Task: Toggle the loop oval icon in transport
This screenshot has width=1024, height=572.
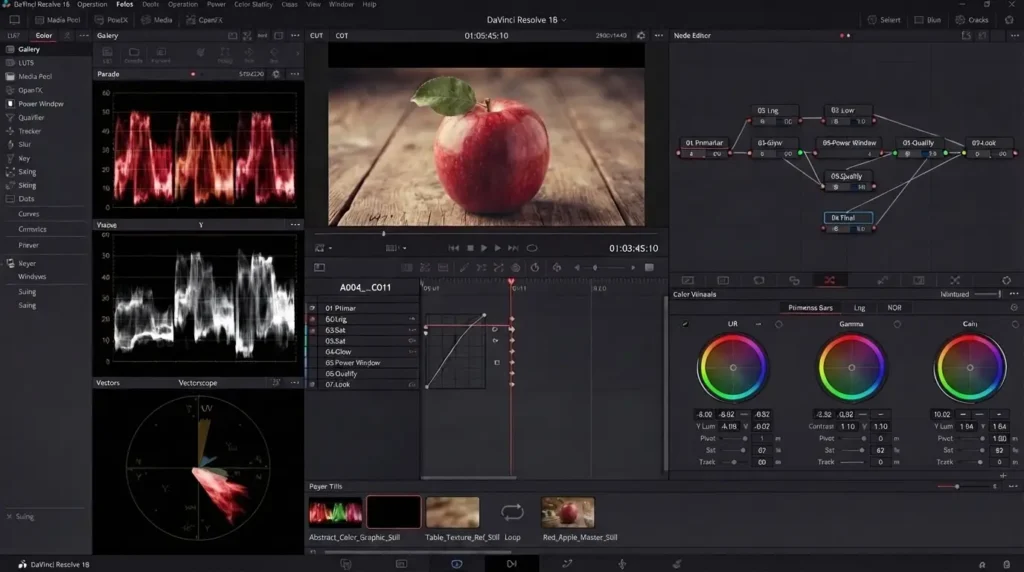Action: coord(532,248)
